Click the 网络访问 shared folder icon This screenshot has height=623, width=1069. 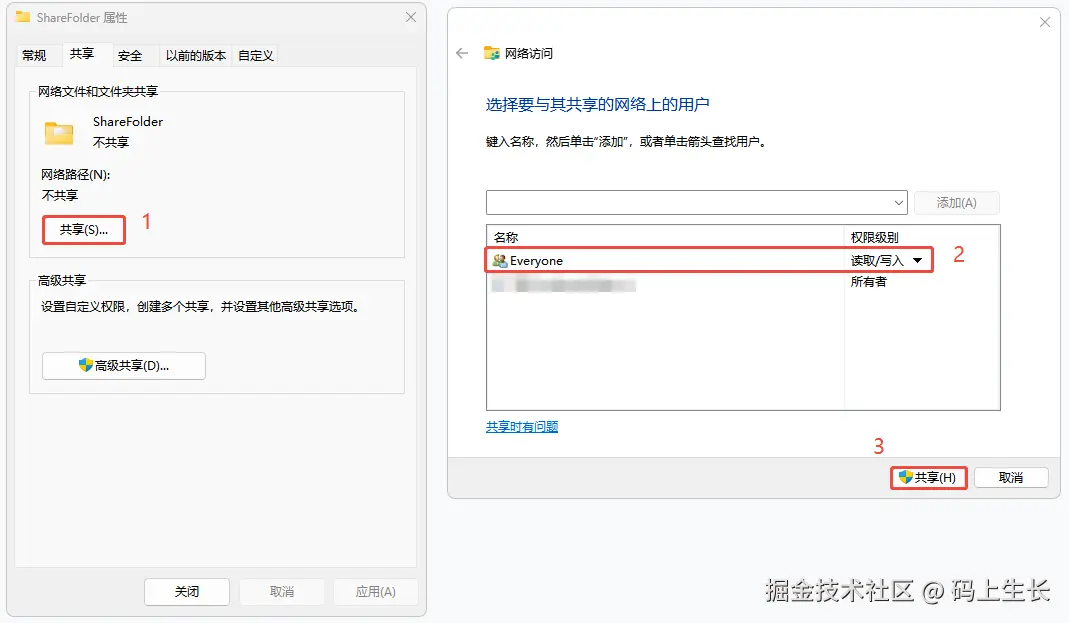[x=492, y=53]
